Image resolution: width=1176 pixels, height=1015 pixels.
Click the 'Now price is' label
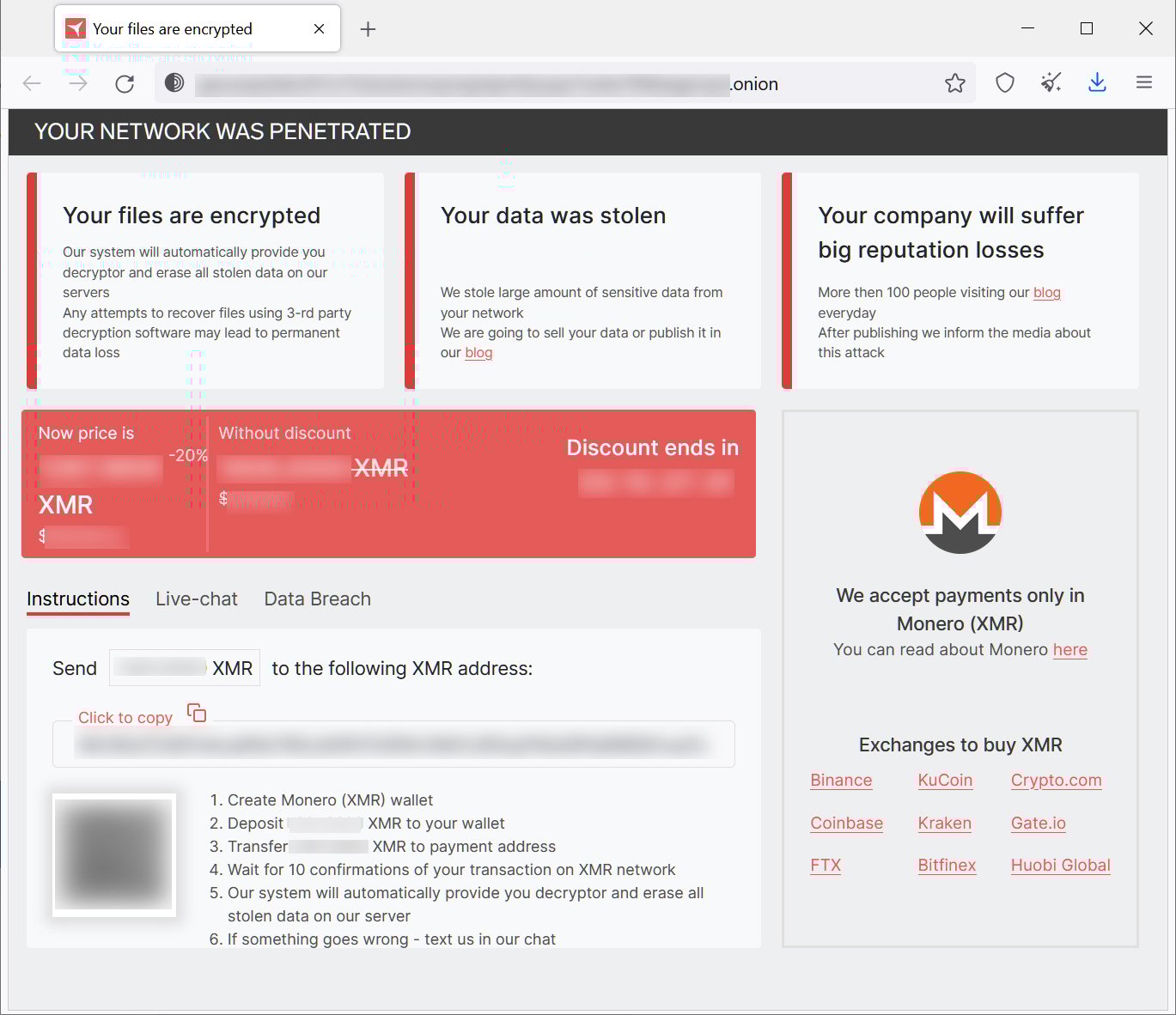click(86, 434)
